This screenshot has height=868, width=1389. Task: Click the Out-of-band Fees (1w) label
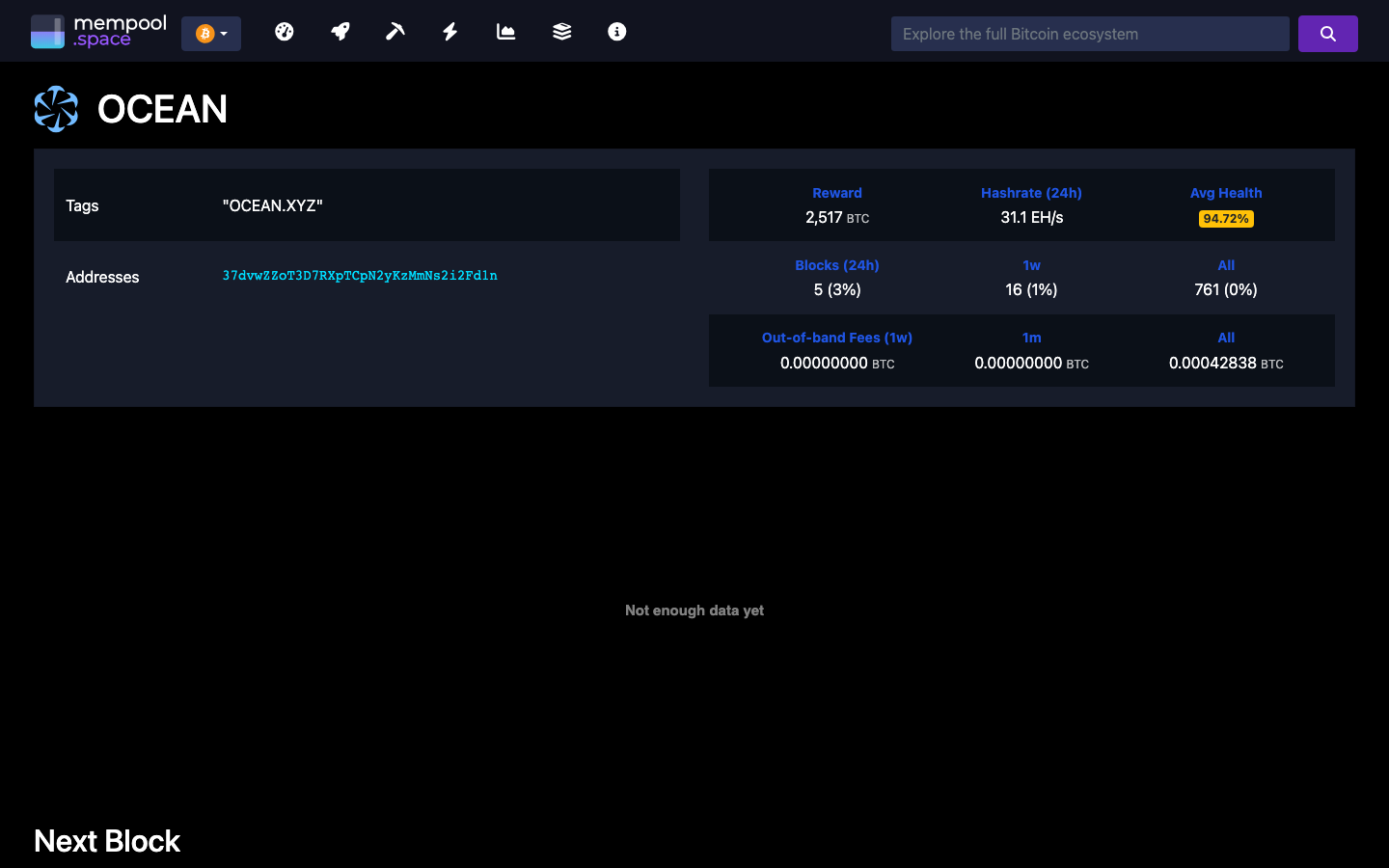(837, 338)
